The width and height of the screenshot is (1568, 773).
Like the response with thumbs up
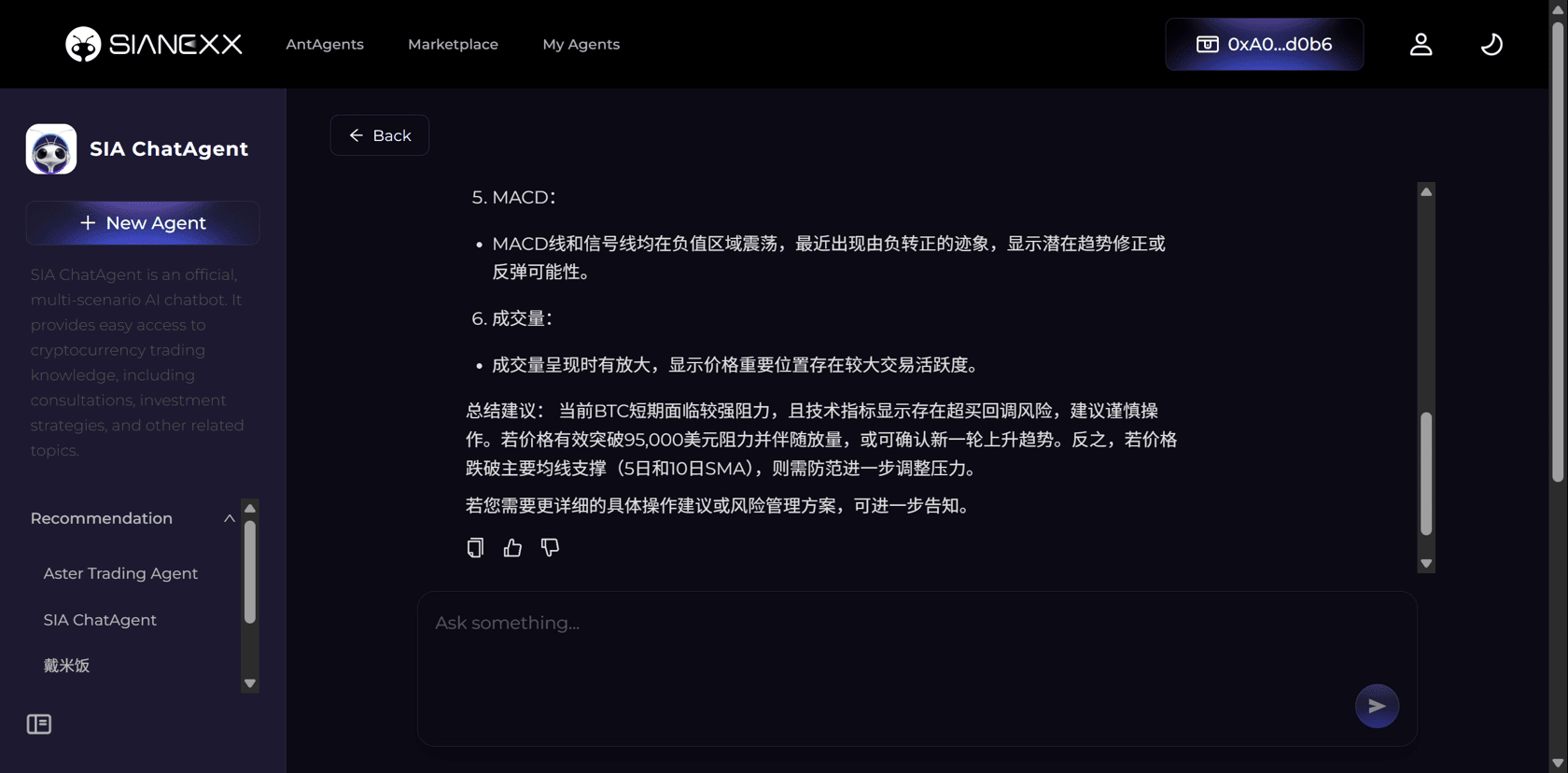[x=512, y=548]
